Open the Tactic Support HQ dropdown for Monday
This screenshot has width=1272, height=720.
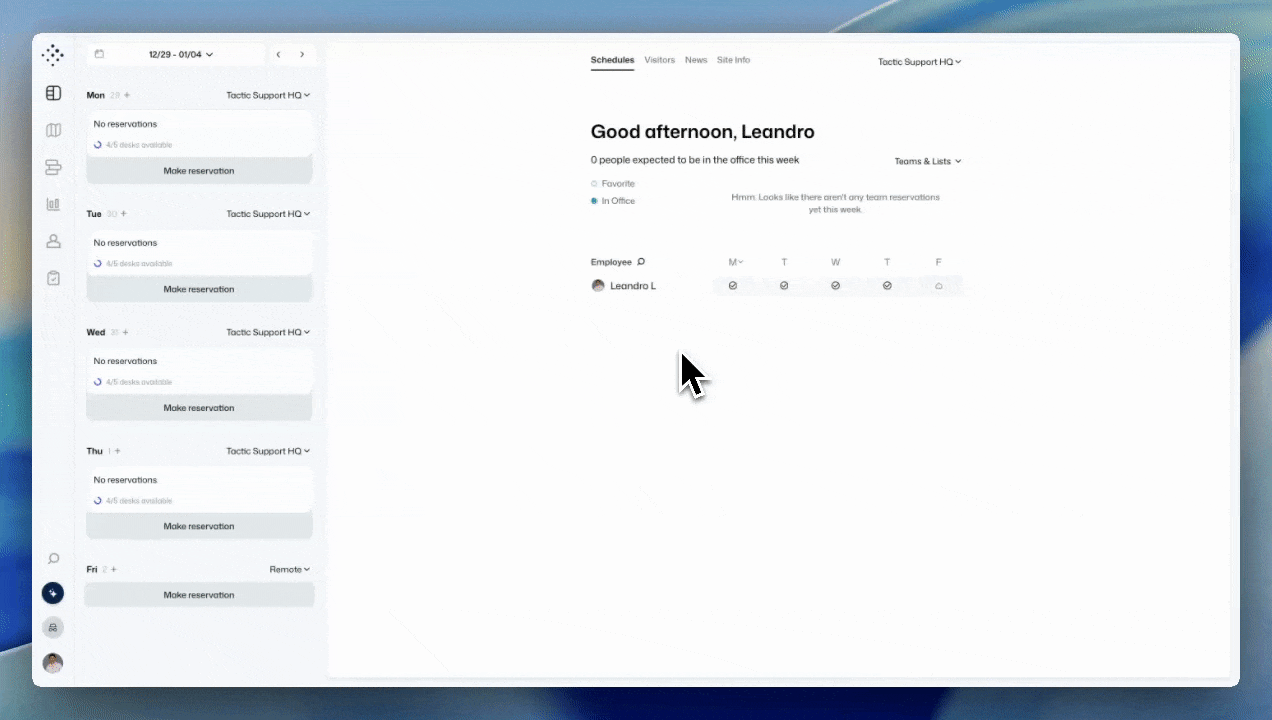(268, 95)
